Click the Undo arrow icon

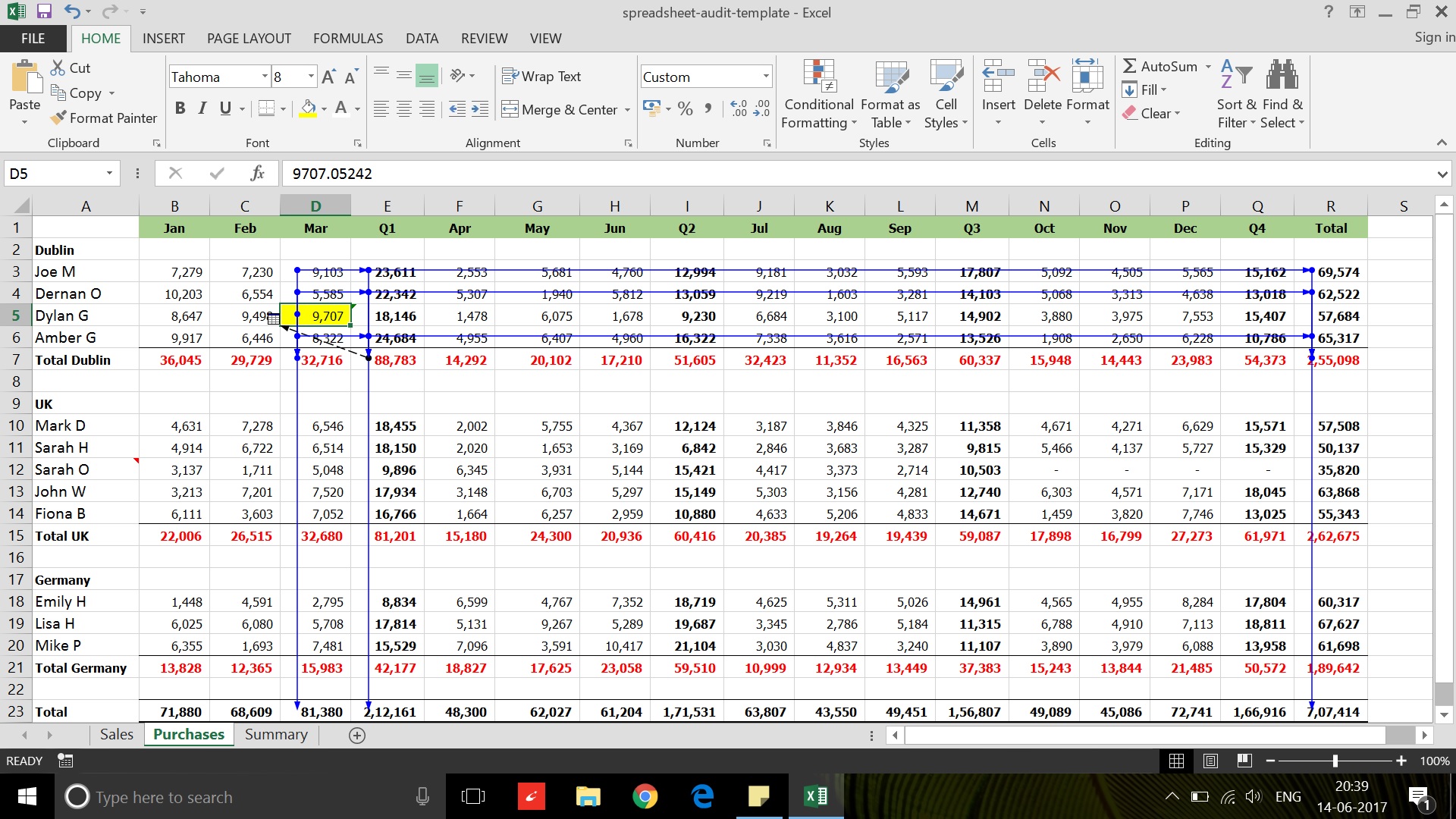72,11
